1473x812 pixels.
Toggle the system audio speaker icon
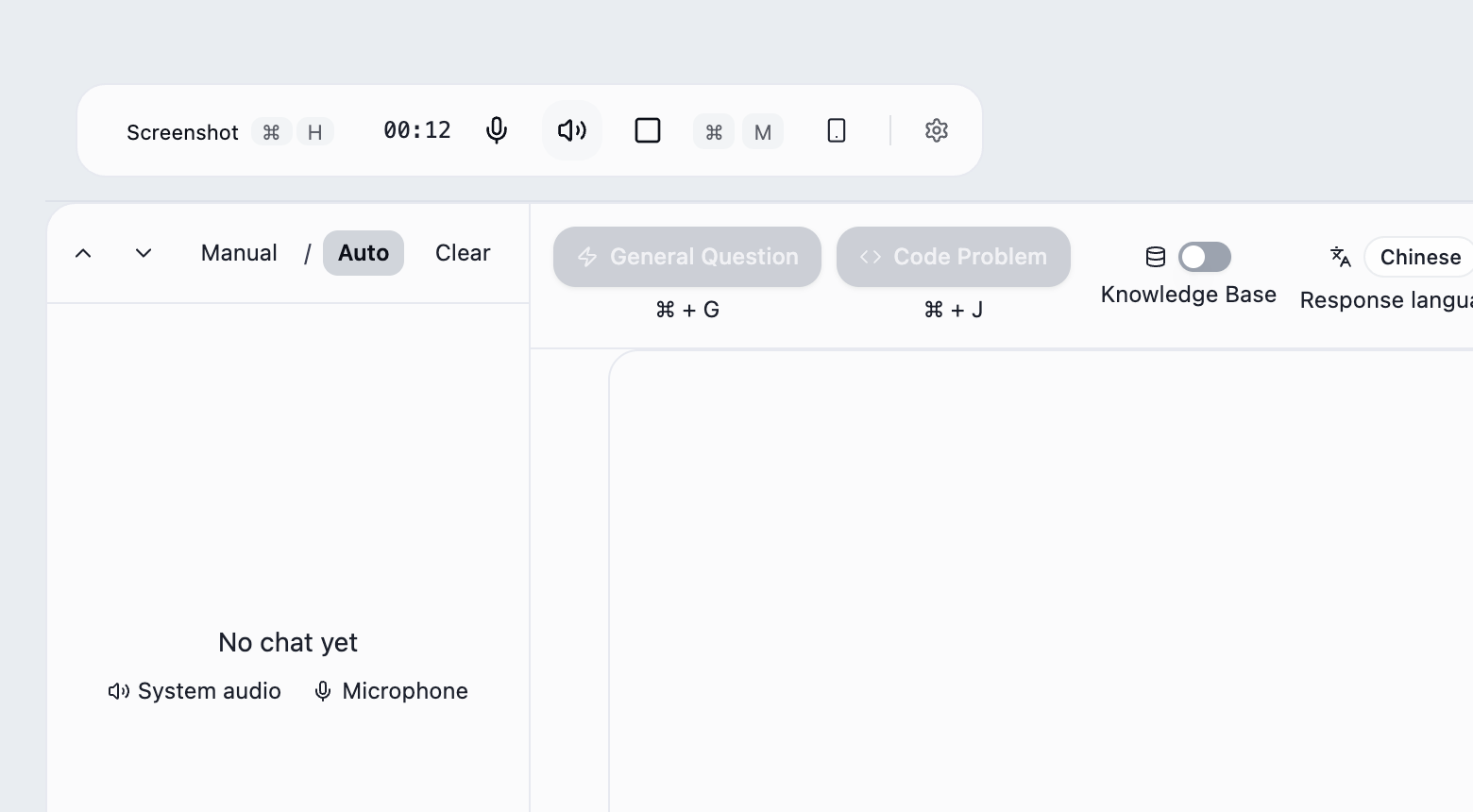click(572, 130)
